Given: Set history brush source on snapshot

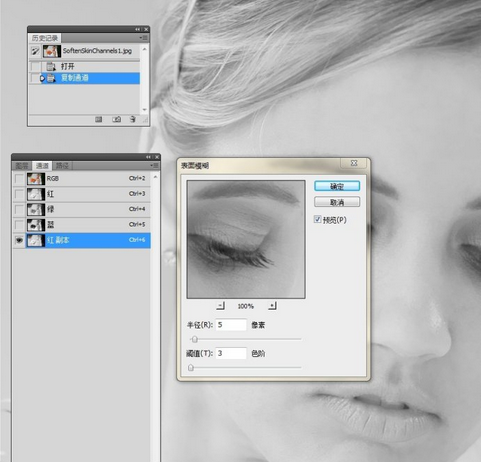Looking at the screenshot, I should 35,51.
